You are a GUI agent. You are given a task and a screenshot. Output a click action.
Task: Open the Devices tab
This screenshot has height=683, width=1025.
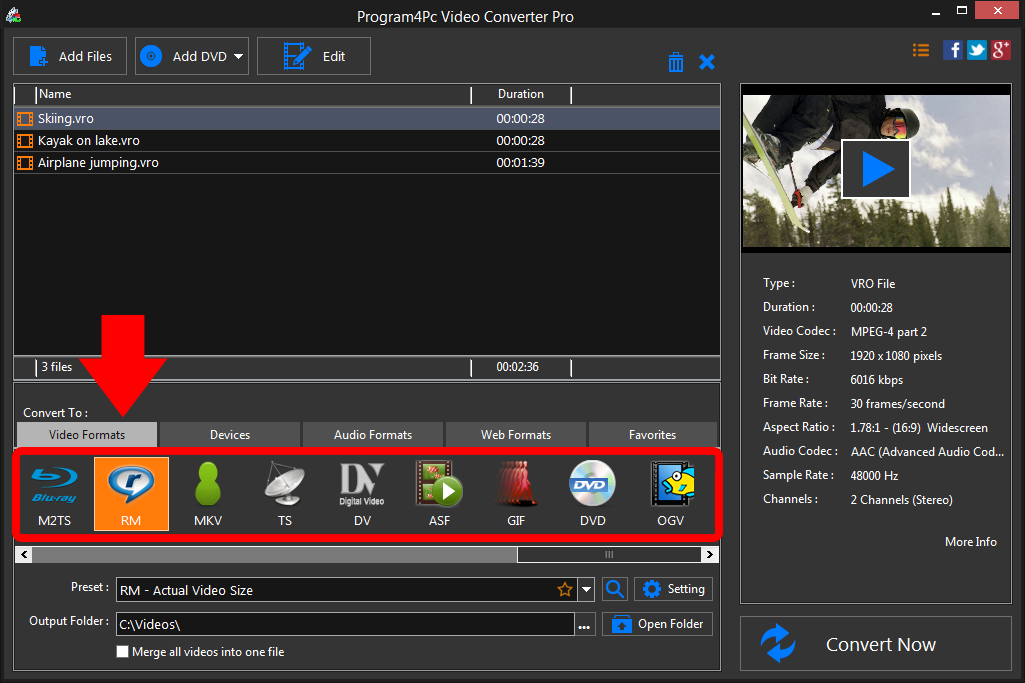click(x=230, y=435)
